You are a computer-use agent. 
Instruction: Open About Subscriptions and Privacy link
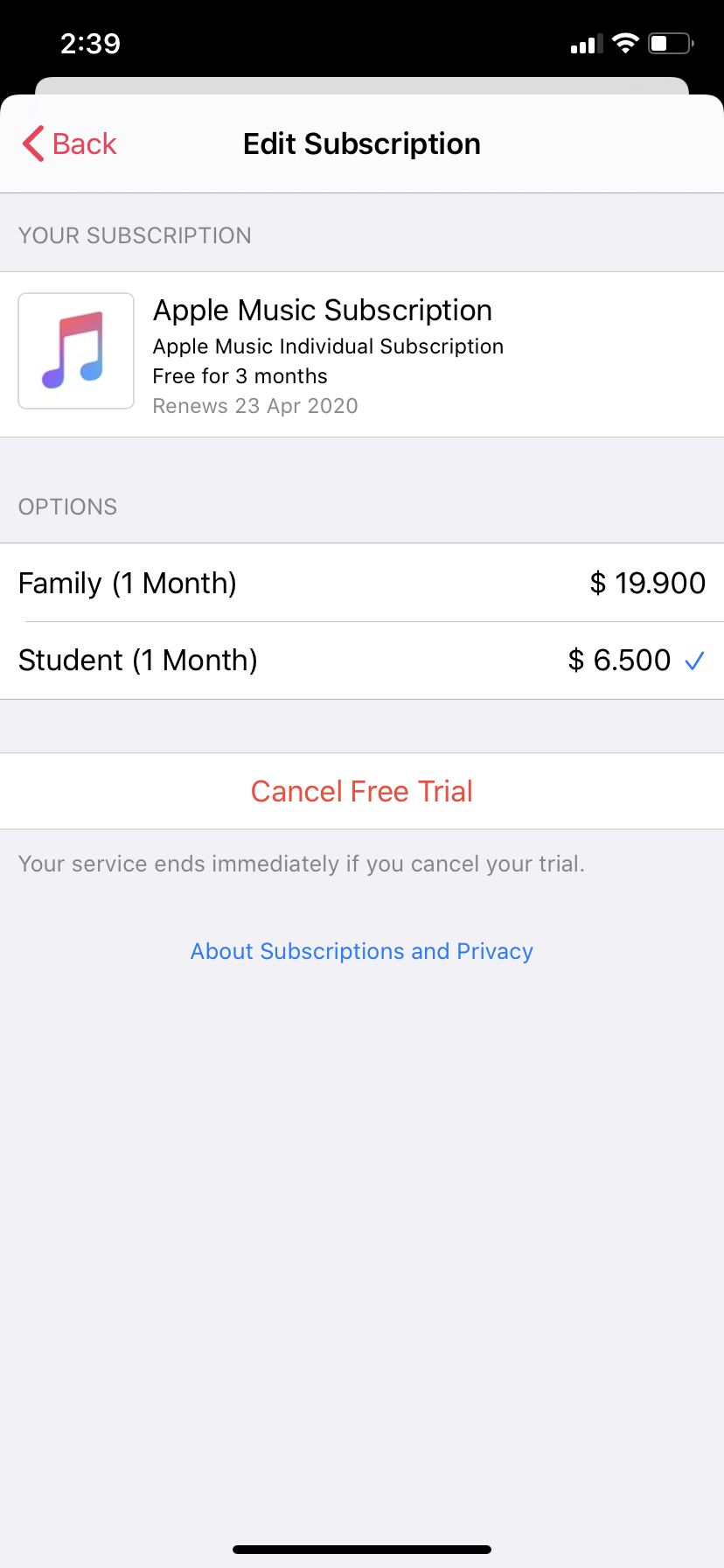(362, 951)
